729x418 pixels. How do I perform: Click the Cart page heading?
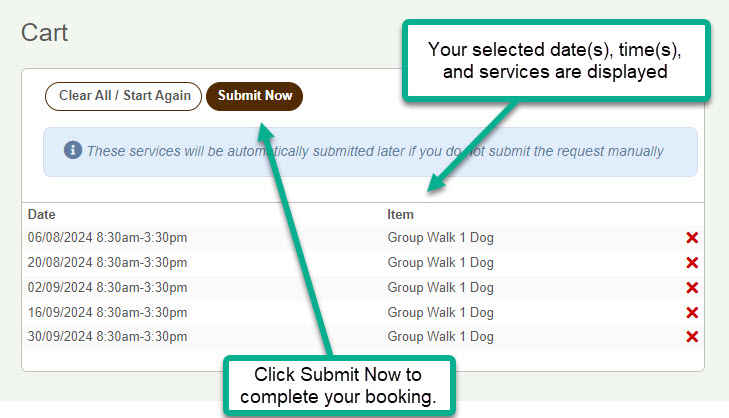(x=45, y=33)
